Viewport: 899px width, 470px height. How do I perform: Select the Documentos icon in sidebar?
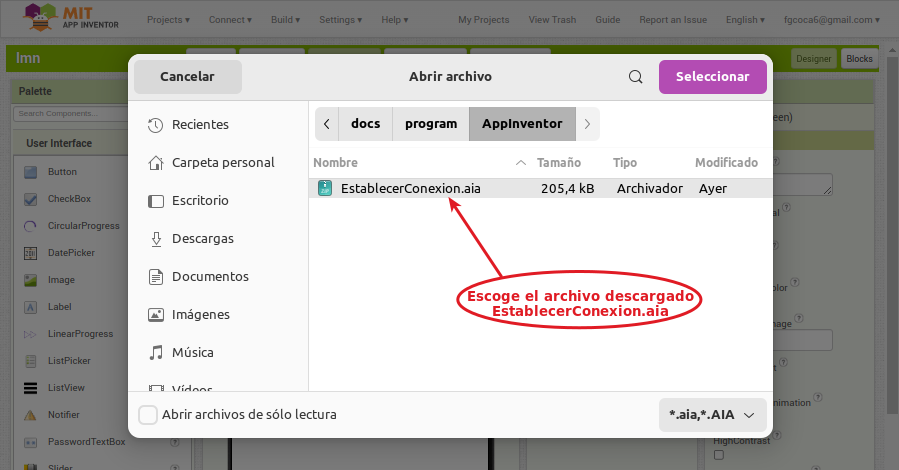(x=155, y=277)
